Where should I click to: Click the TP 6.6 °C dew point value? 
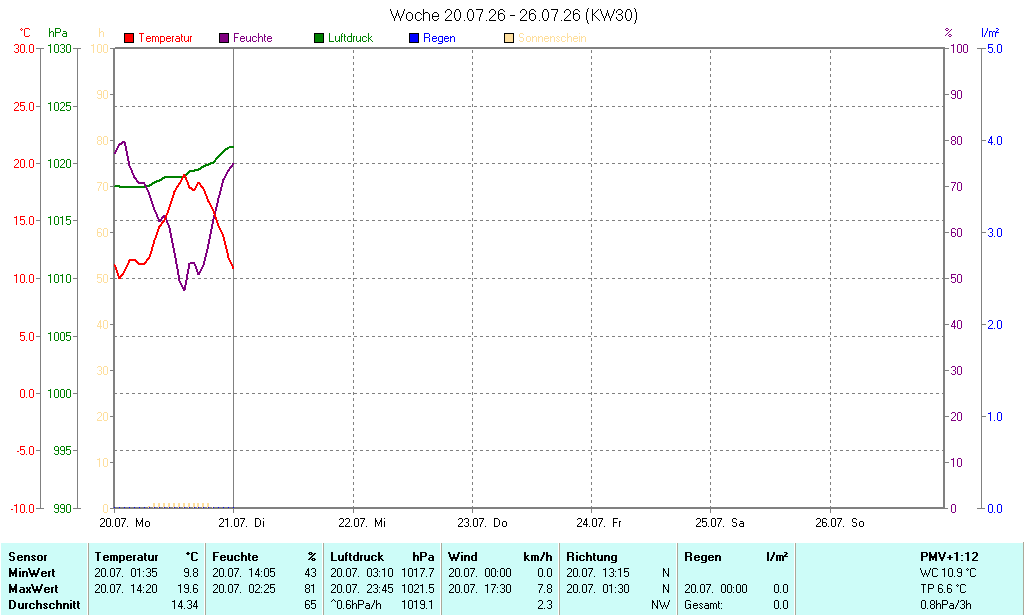coord(944,588)
